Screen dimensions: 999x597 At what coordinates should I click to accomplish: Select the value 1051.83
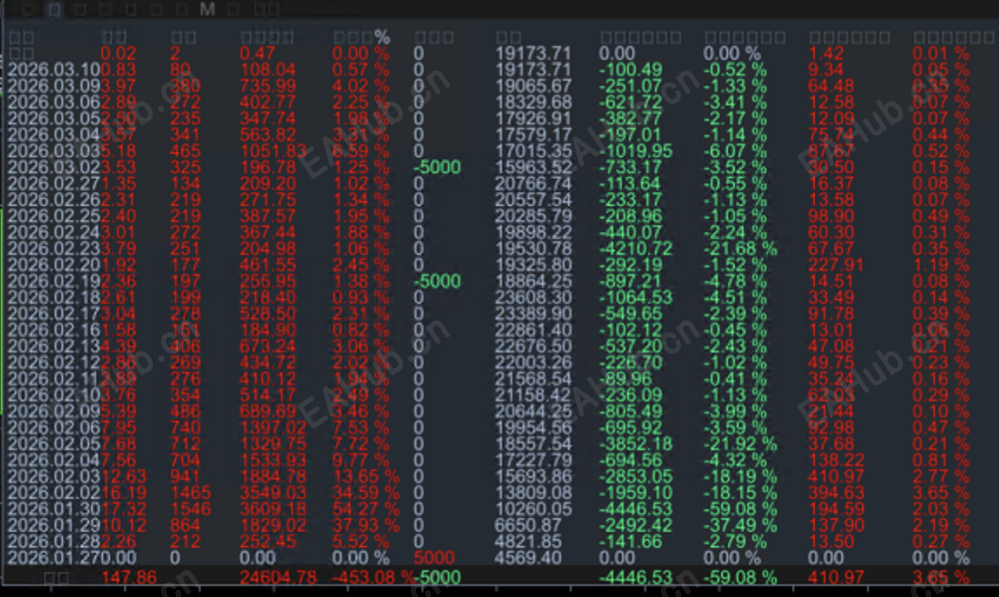pyautogui.click(x=273, y=151)
